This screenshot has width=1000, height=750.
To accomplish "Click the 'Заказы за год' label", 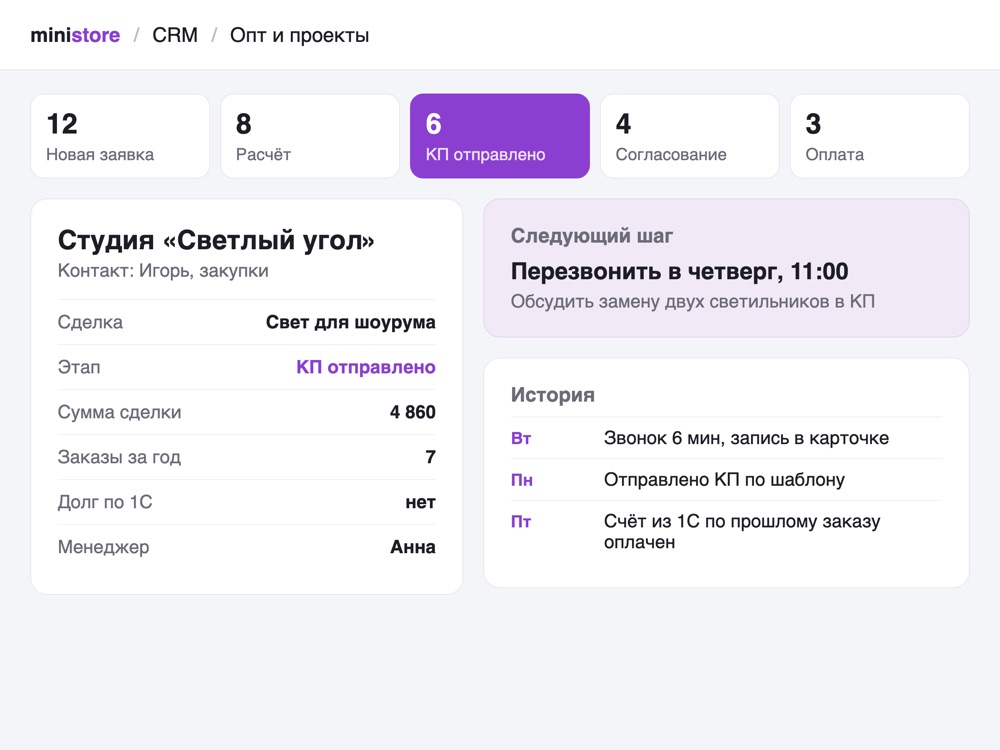I will 119,457.
